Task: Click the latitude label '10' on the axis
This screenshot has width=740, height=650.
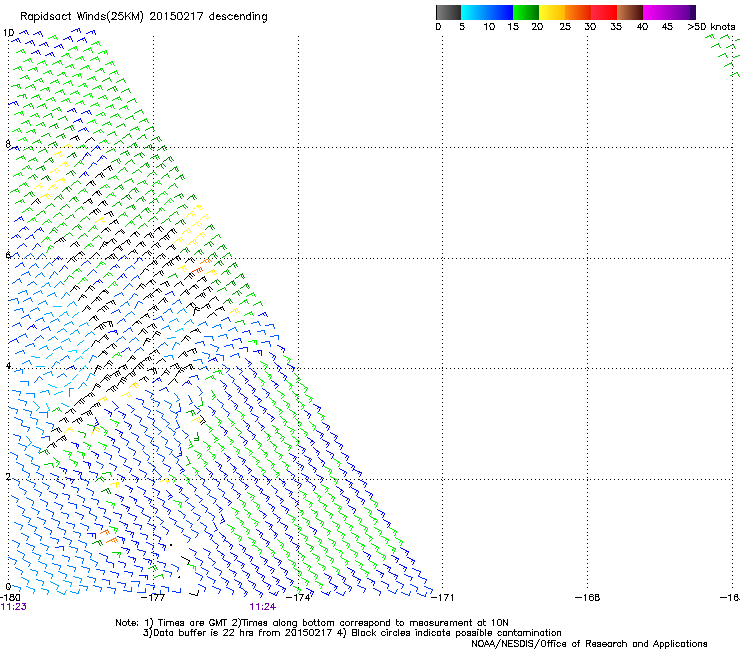Action: 8,33
